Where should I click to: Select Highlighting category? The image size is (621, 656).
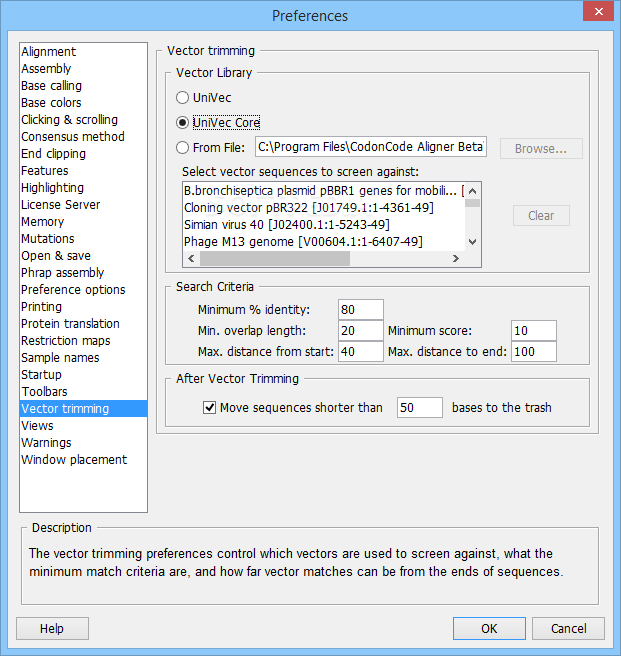pos(83,188)
